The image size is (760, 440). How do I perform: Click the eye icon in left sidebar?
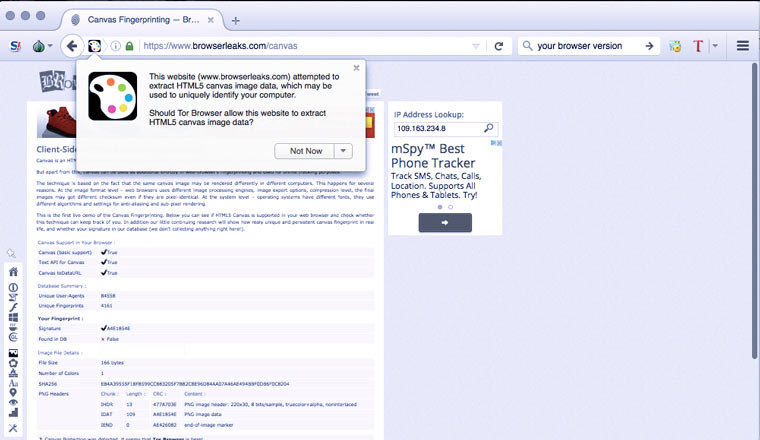(13, 401)
